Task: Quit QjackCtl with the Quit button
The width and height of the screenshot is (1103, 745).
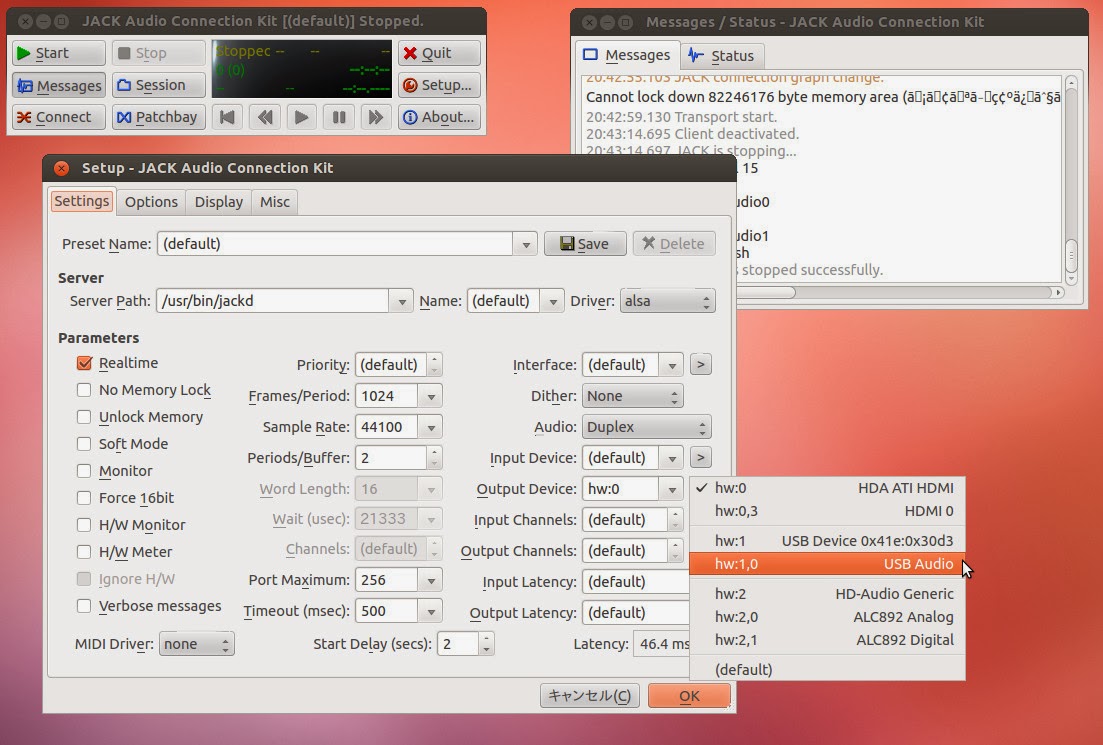Action: [439, 53]
